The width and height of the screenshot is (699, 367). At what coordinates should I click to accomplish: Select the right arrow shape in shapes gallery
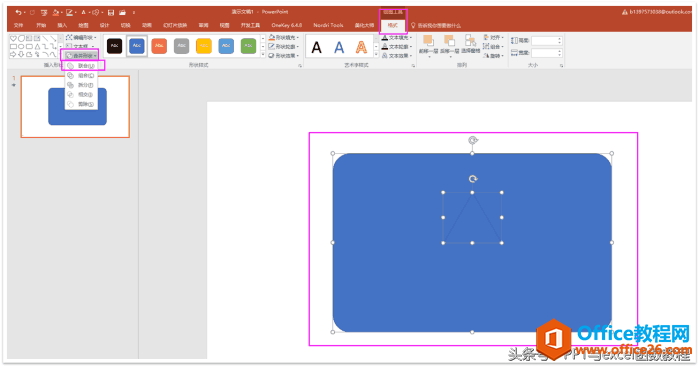pos(13,54)
